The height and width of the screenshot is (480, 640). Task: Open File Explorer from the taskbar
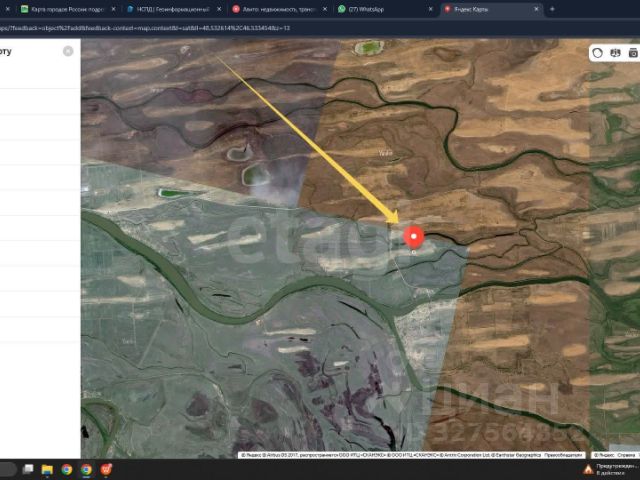[47, 470]
